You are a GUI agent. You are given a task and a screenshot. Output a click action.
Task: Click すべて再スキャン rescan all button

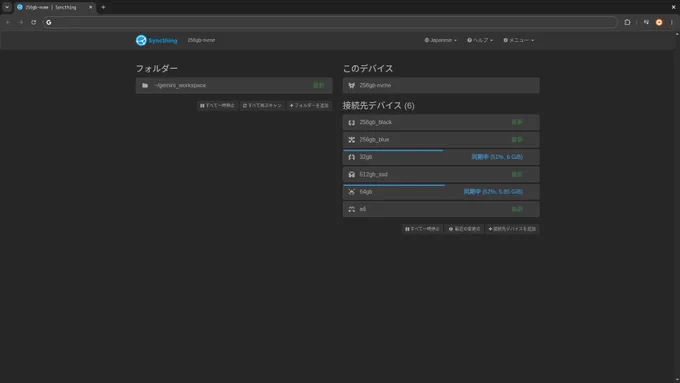click(x=262, y=105)
